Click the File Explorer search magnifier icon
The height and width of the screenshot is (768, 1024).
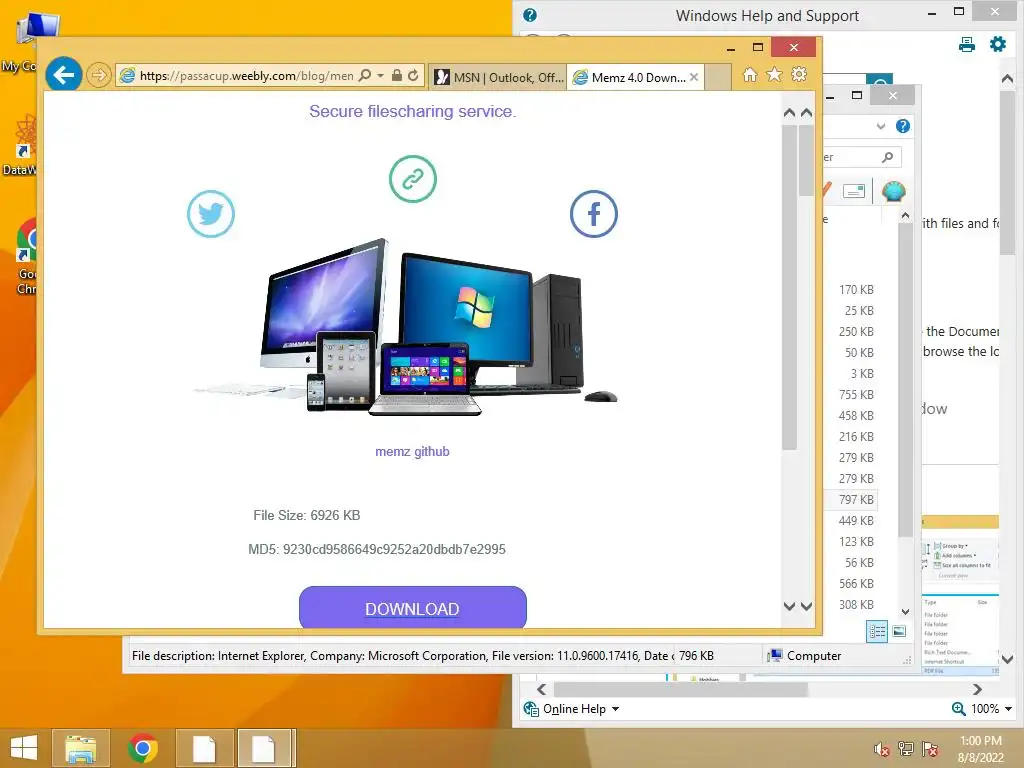click(888, 157)
